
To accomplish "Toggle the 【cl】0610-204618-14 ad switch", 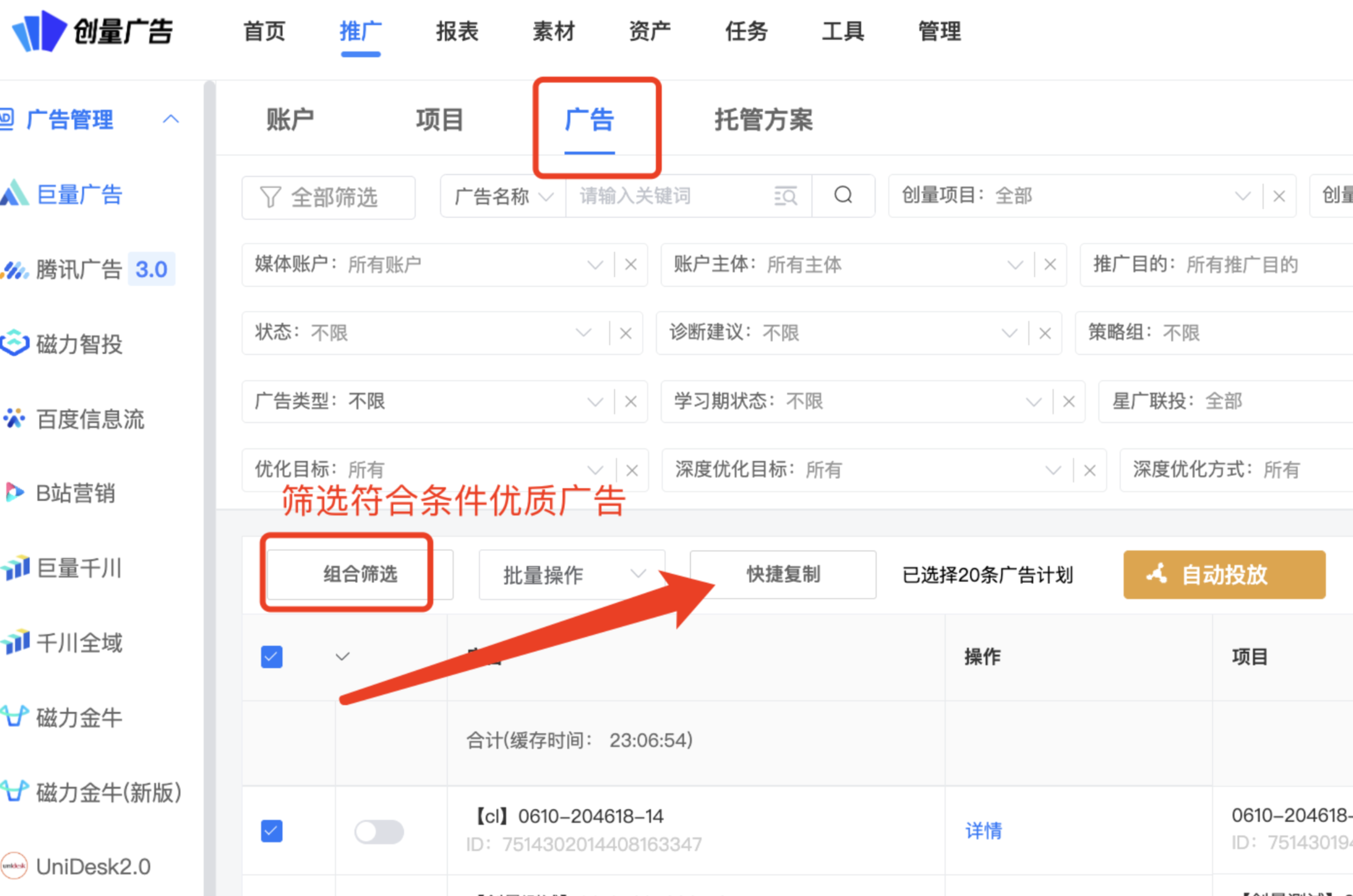I will (x=379, y=832).
